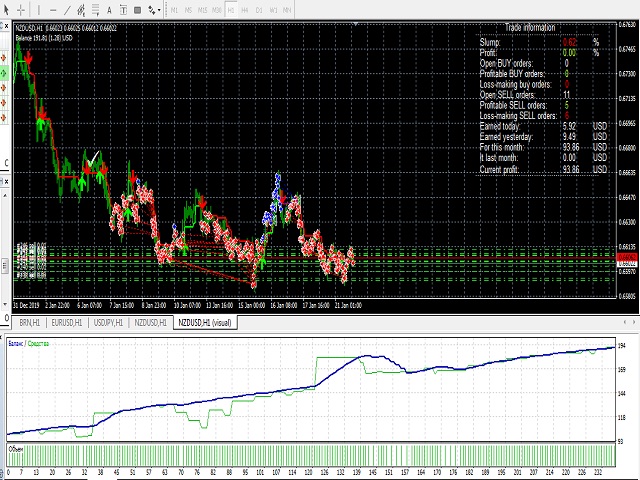640x480 pixels.
Task: Switch chart to M15 timeframe
Action: 202,10
